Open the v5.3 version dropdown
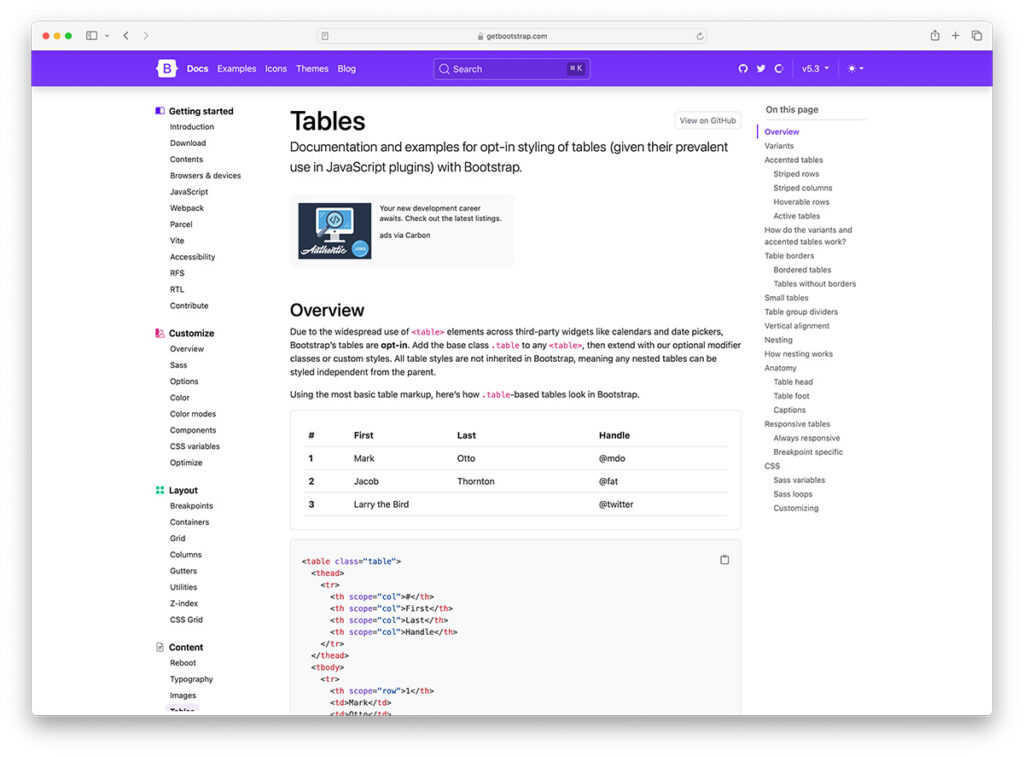Image resolution: width=1024 pixels, height=757 pixels. (x=815, y=69)
